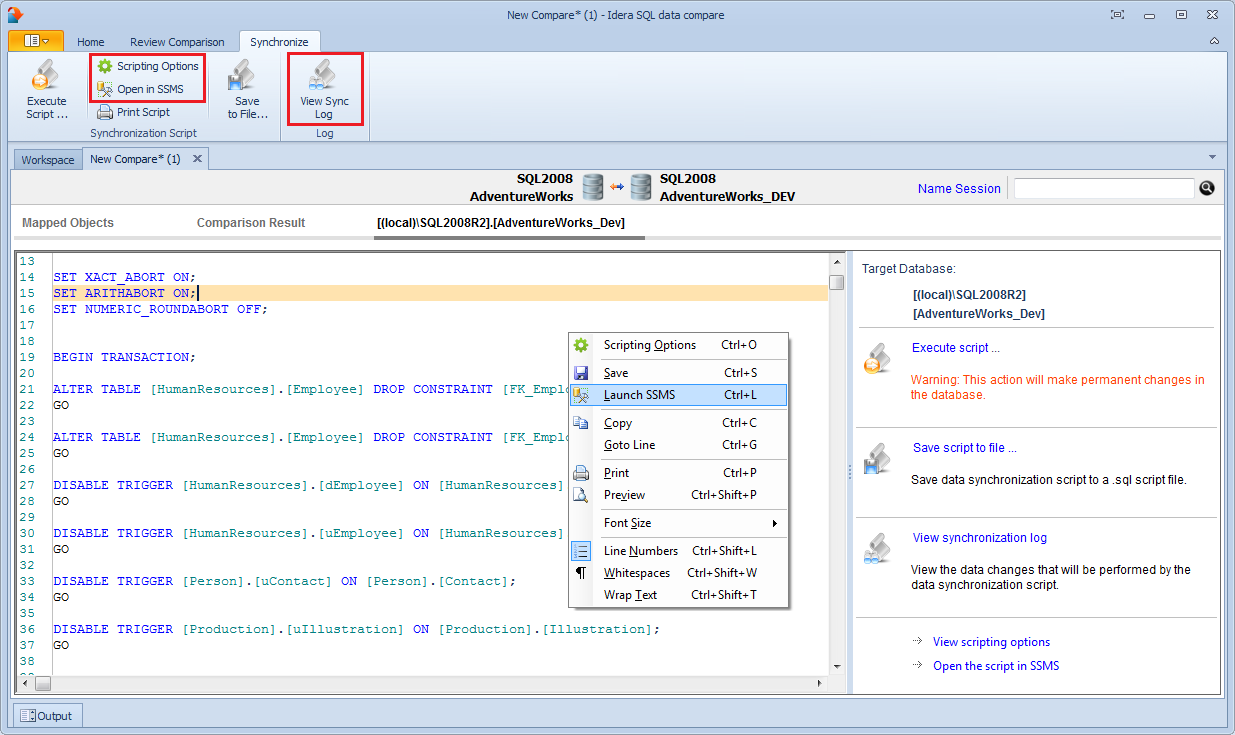This screenshot has height=735, width=1235.
Task: Click the Execute script icon in right panel
Action: 877,358
